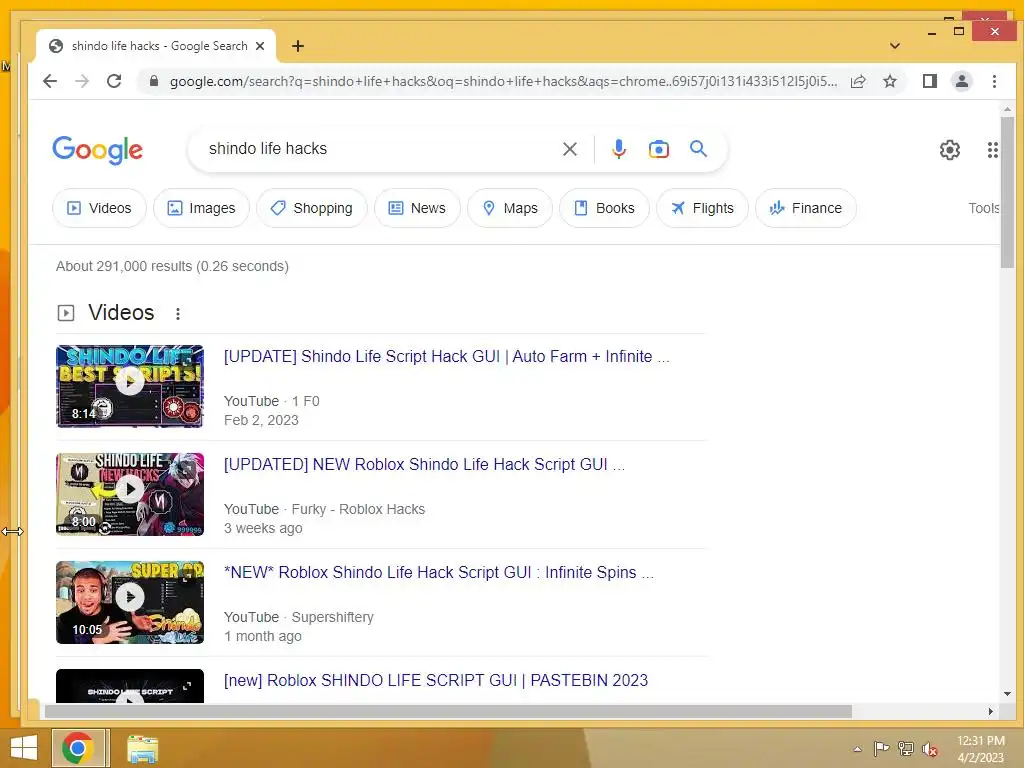Image resolution: width=1024 pixels, height=768 pixels.
Task: Open network status tray icon
Action: click(x=905, y=749)
